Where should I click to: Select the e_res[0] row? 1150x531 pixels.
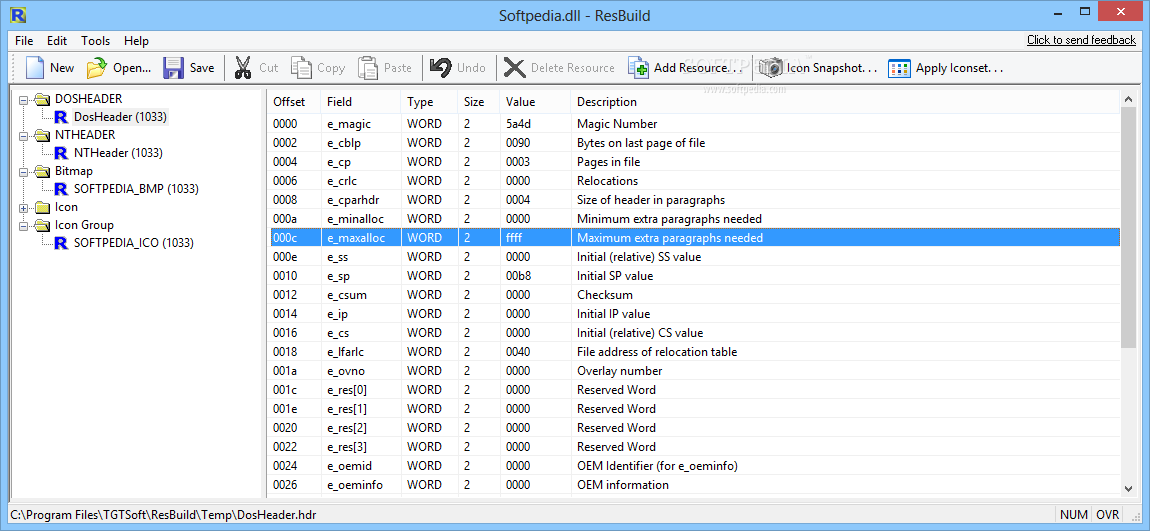694,390
